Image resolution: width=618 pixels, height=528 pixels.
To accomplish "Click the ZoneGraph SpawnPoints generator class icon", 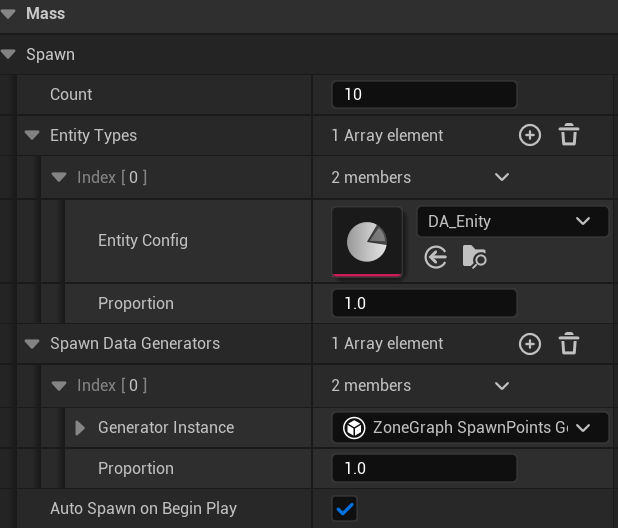I will coord(354,428).
